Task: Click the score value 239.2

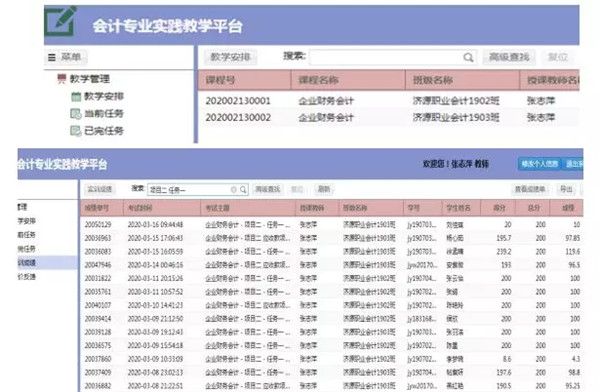Action: (504, 252)
